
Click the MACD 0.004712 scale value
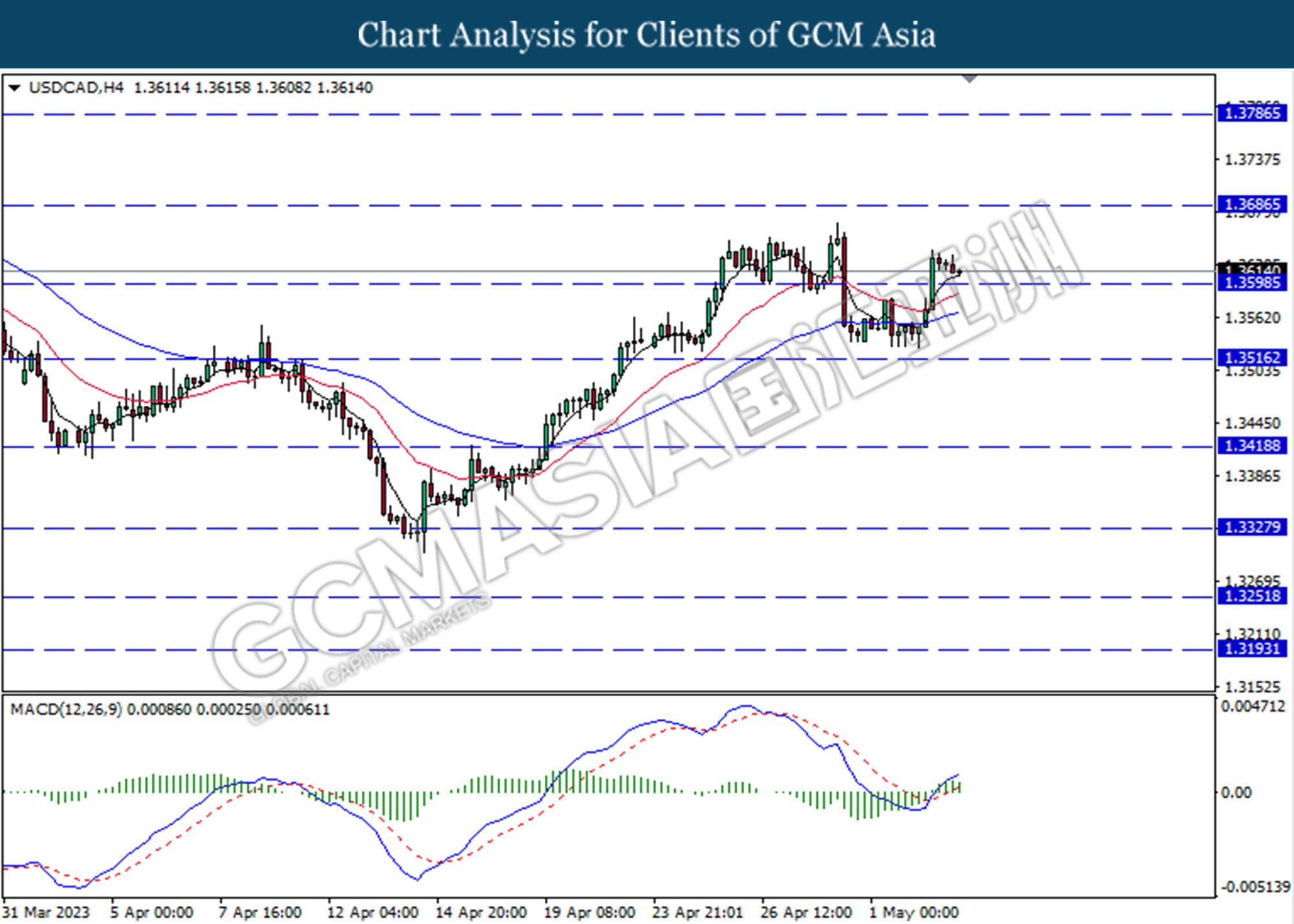click(x=1253, y=707)
